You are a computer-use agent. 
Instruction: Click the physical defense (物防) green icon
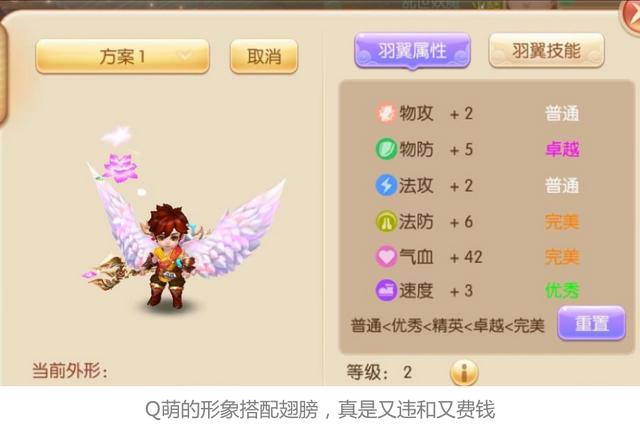(x=386, y=149)
